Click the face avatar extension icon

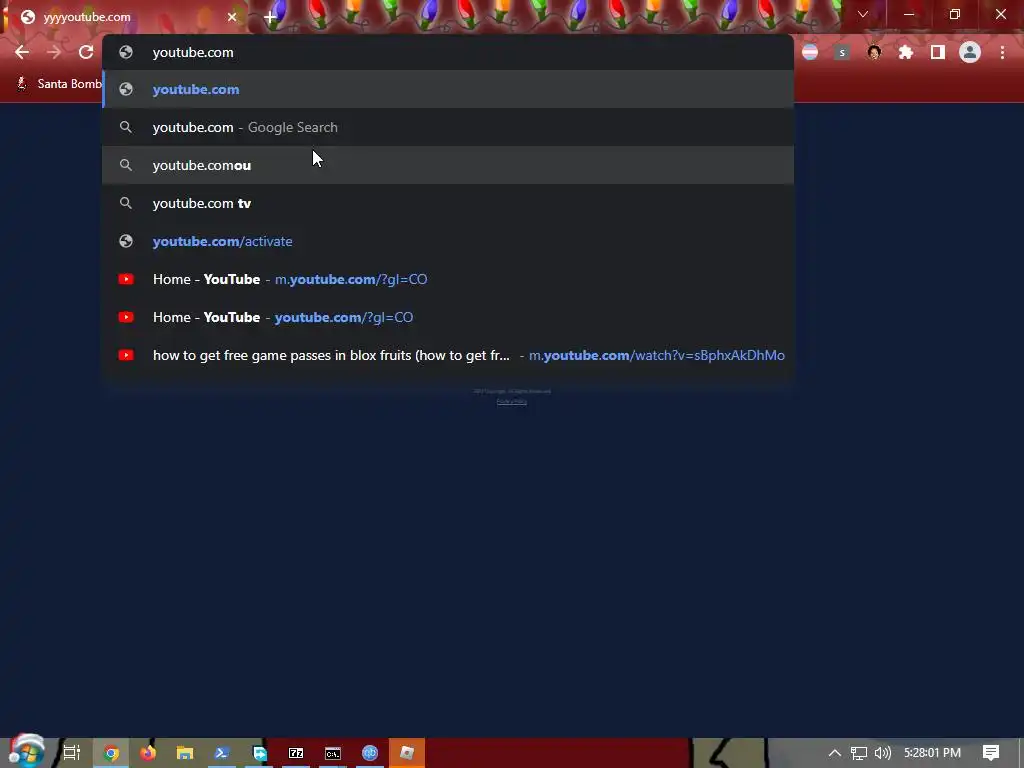coord(874,52)
